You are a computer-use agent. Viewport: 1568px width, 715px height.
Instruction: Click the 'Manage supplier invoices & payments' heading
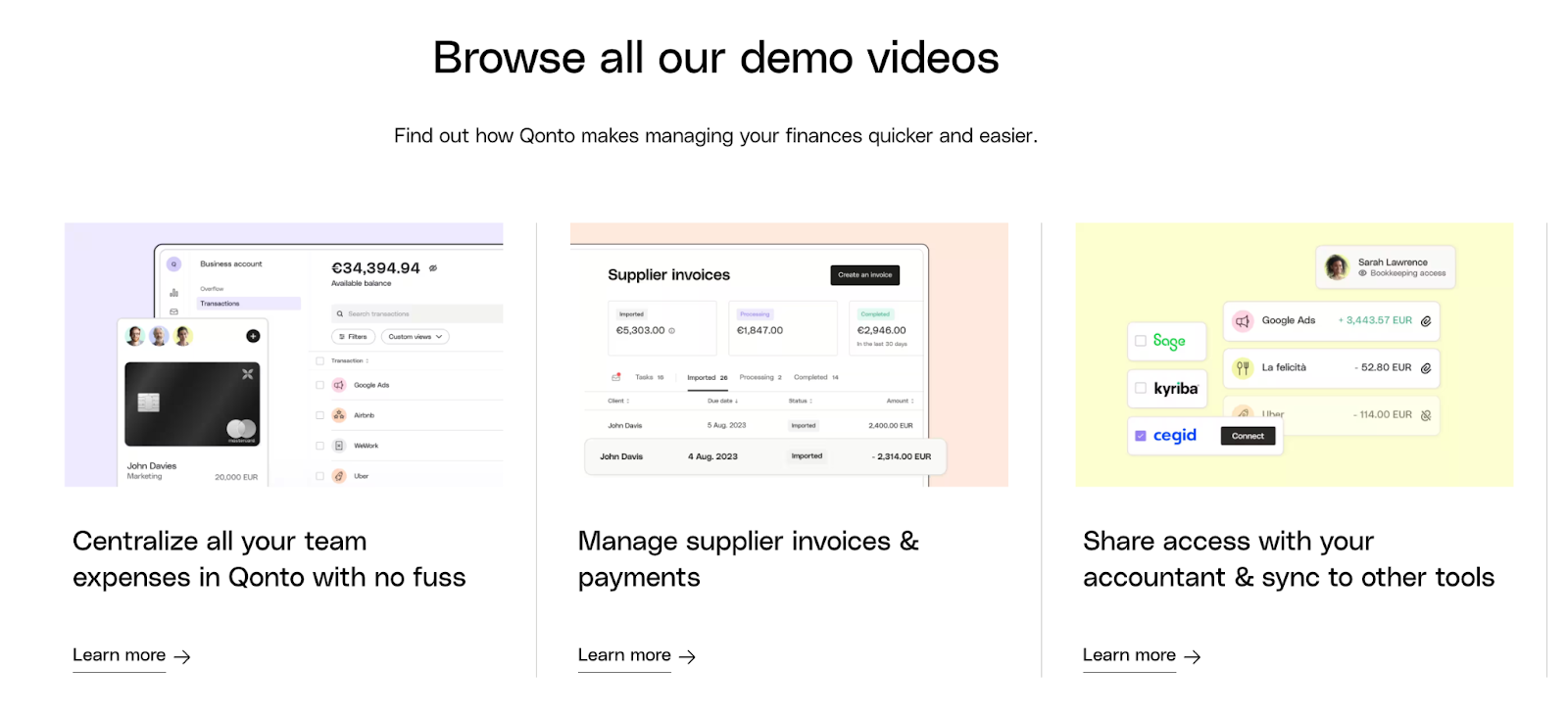tap(749, 559)
